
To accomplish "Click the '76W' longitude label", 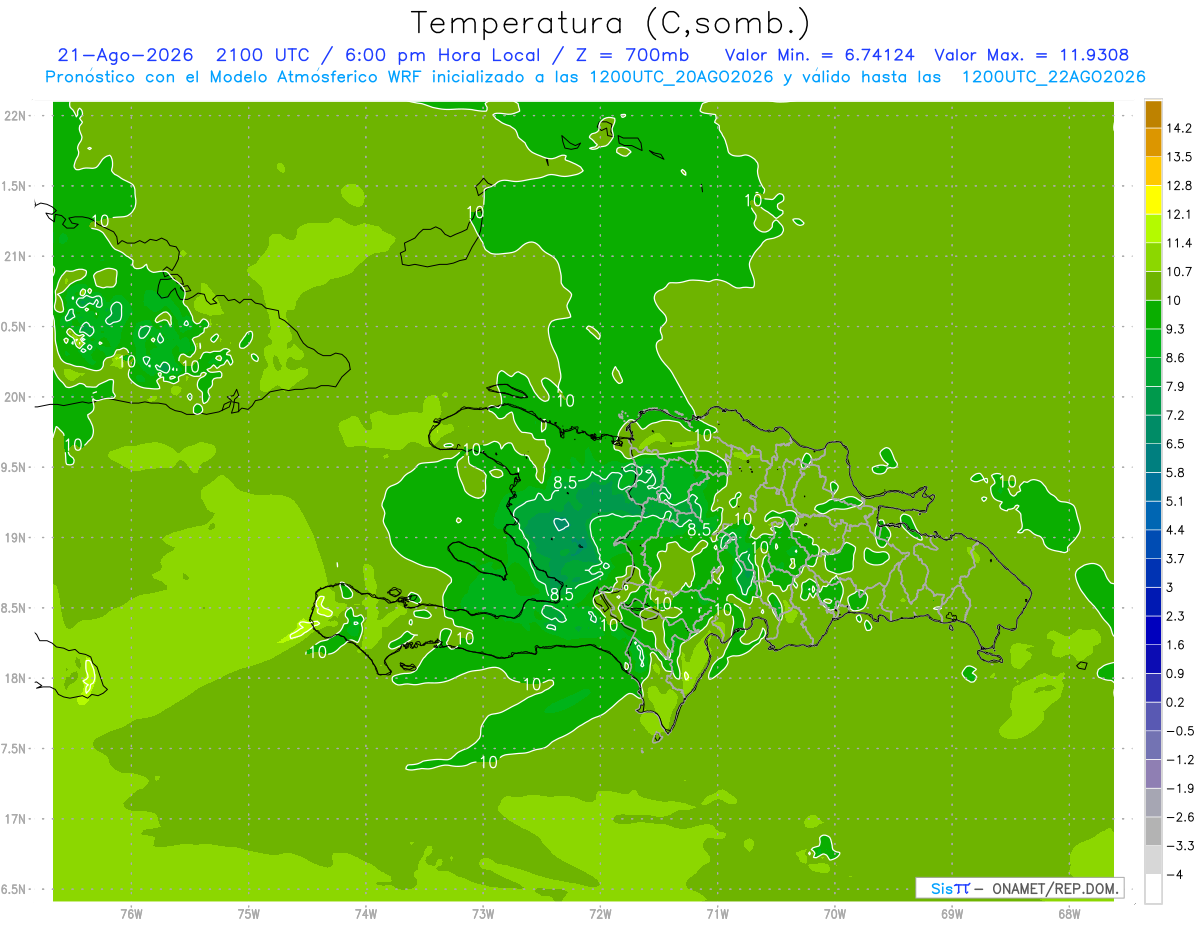I will point(131,913).
